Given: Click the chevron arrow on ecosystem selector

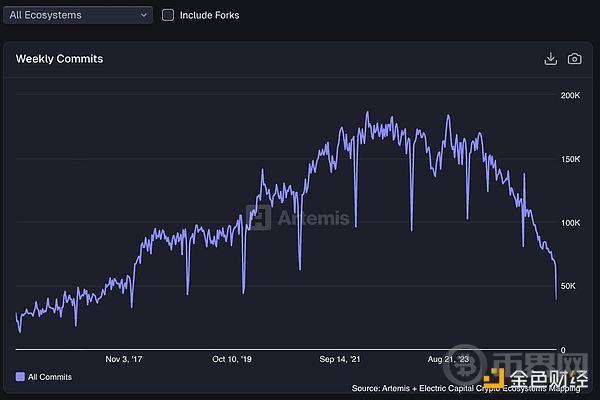Looking at the screenshot, I should click(145, 15).
